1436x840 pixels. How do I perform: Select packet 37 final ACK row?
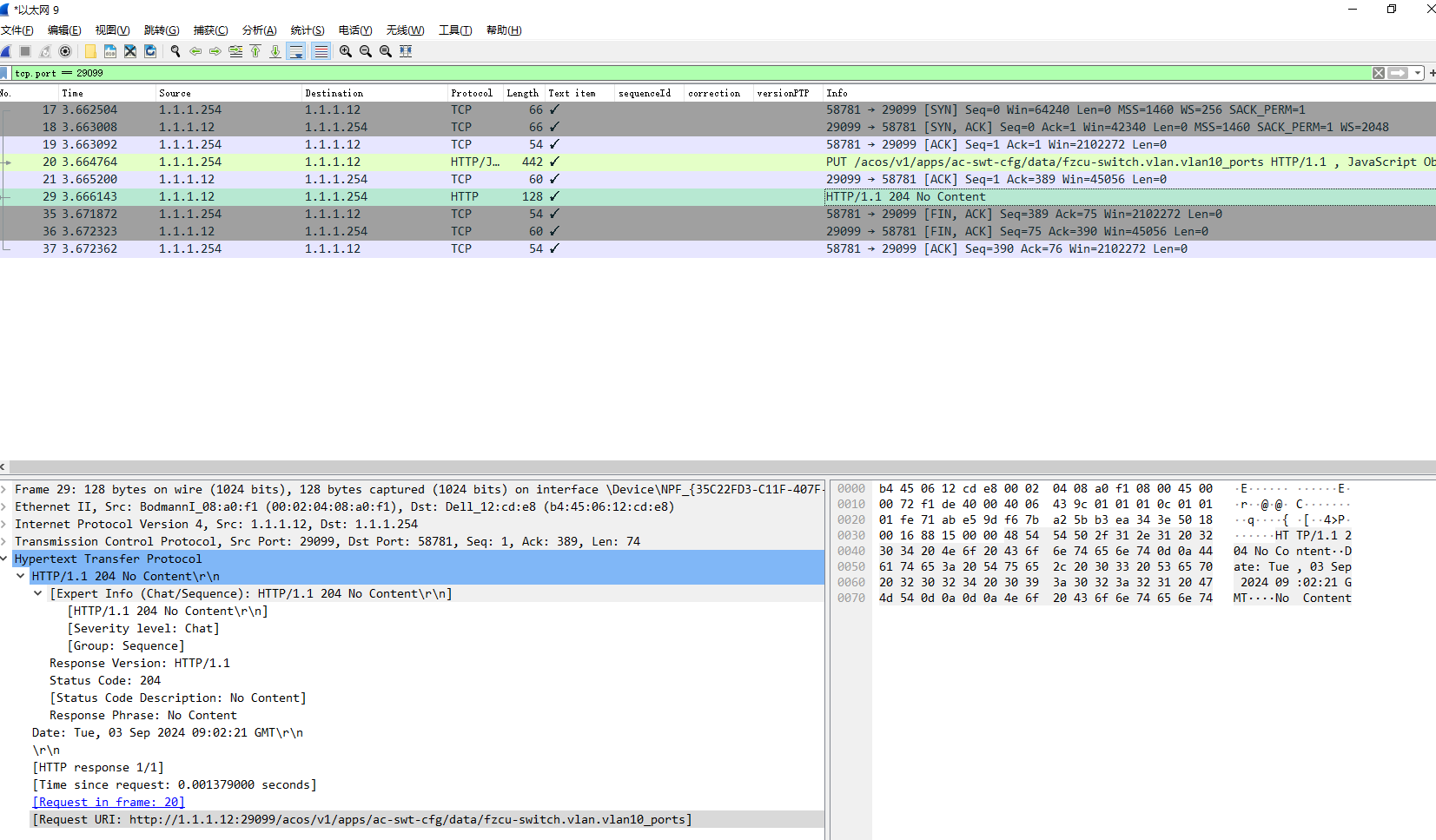tap(718, 248)
